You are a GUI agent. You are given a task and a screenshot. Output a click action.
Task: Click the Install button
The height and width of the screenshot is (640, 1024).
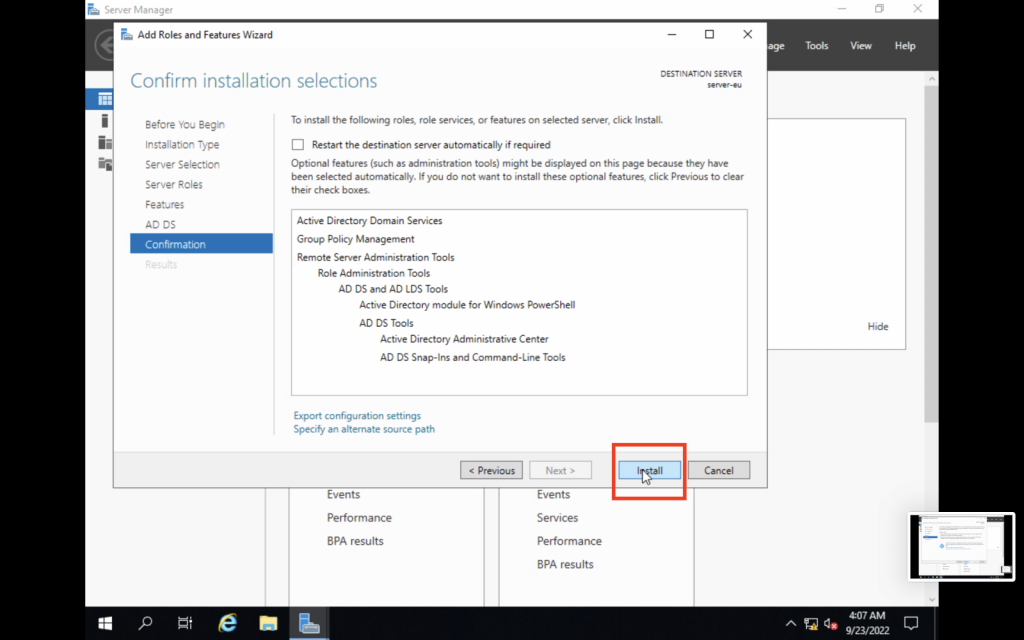(x=649, y=470)
